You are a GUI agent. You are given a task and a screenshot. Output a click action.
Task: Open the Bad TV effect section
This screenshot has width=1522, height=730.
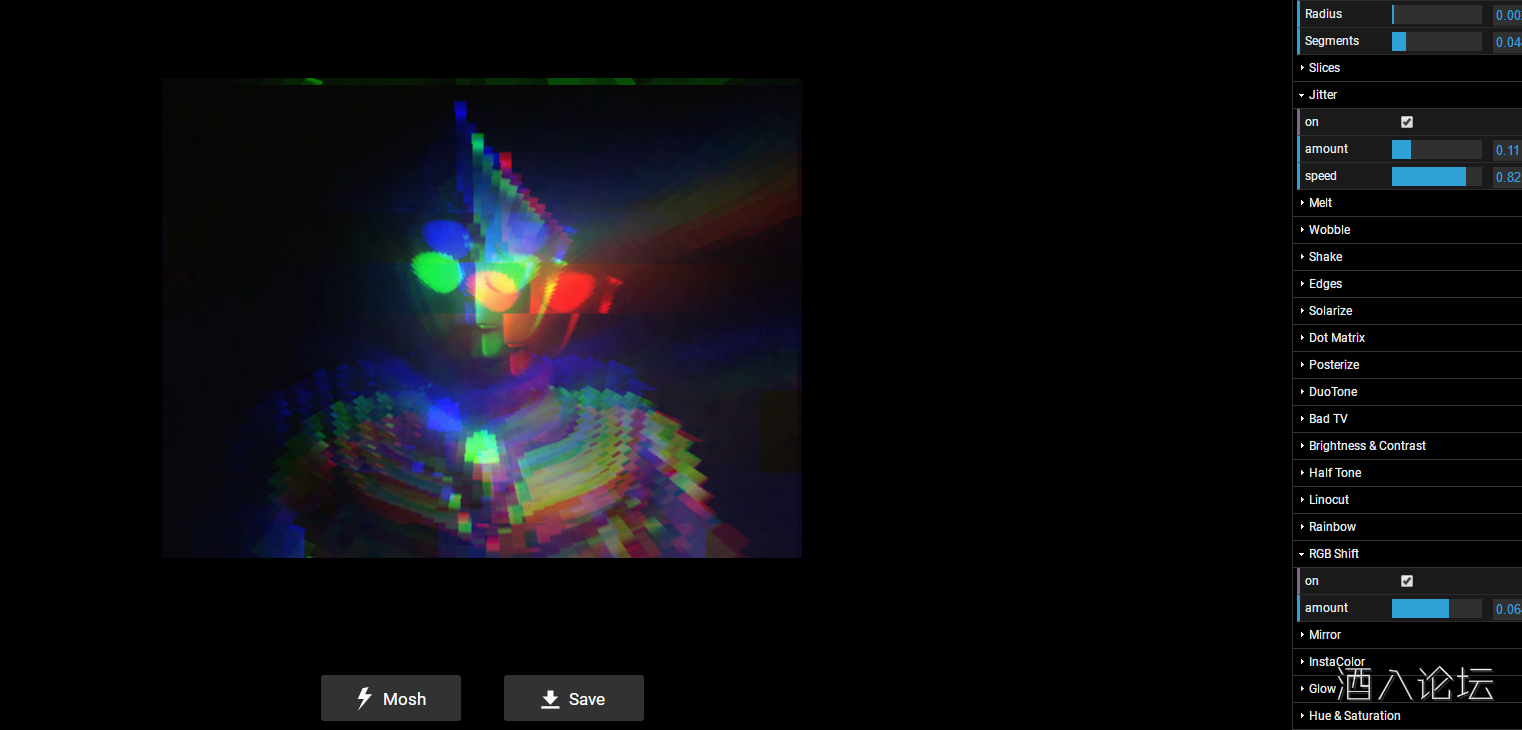1327,418
